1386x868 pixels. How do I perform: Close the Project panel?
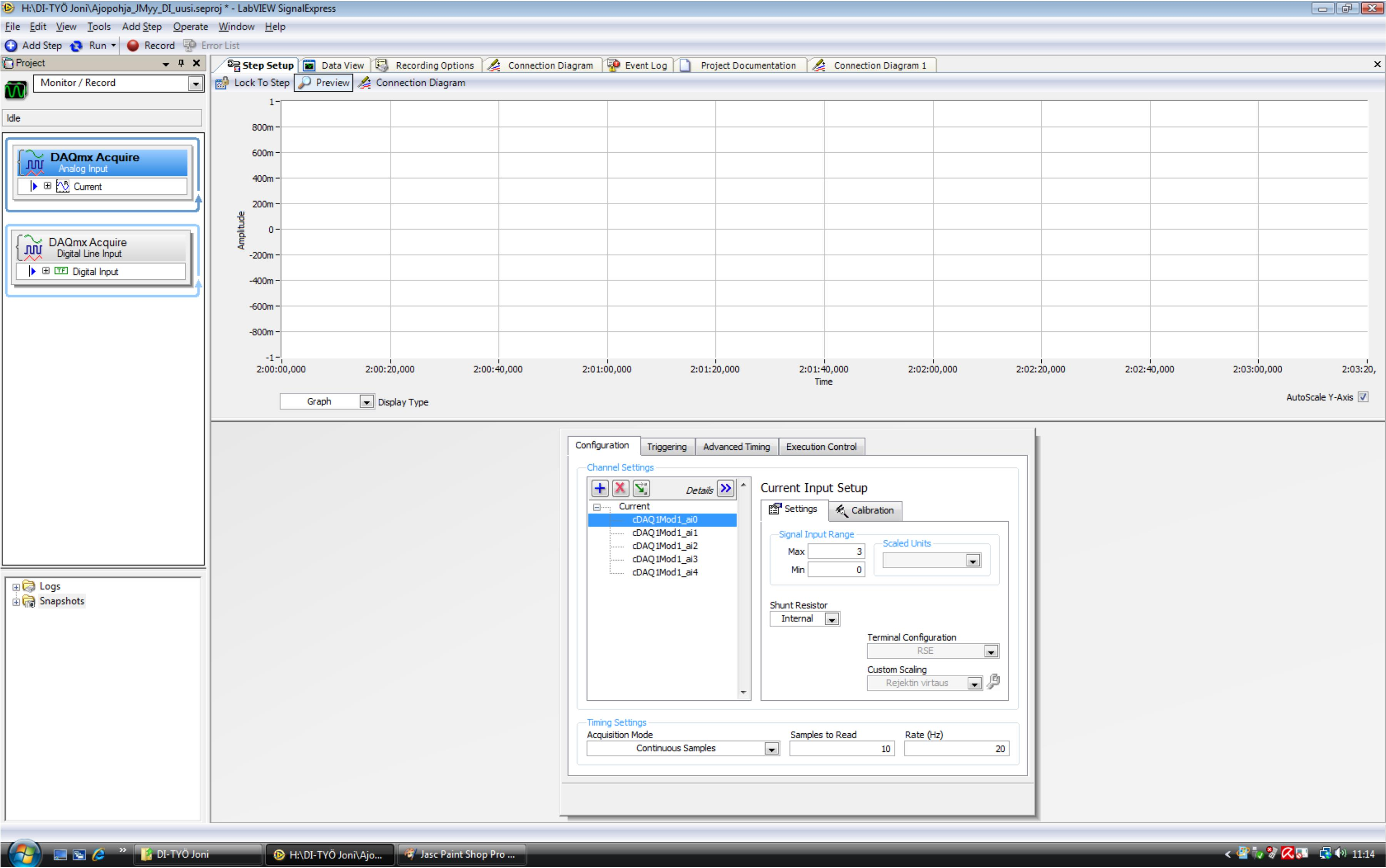[x=196, y=63]
